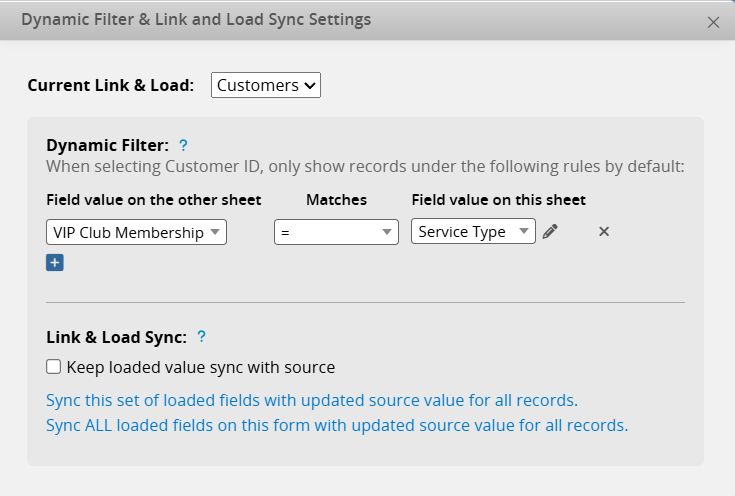The height and width of the screenshot is (496, 735).
Task: Enable Keep loaded value sync with source checkbox
Action: (x=54, y=367)
